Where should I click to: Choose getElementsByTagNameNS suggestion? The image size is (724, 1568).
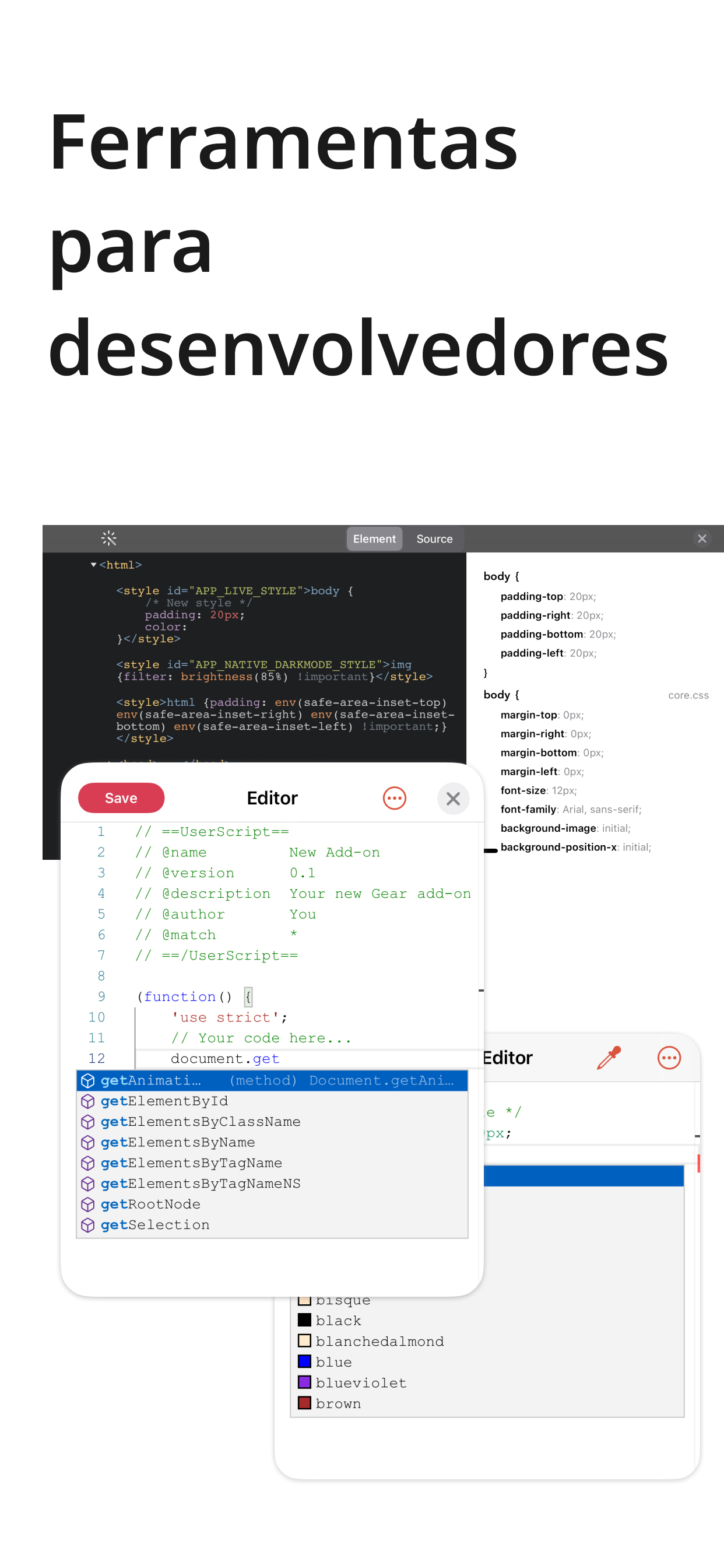pos(272,1184)
